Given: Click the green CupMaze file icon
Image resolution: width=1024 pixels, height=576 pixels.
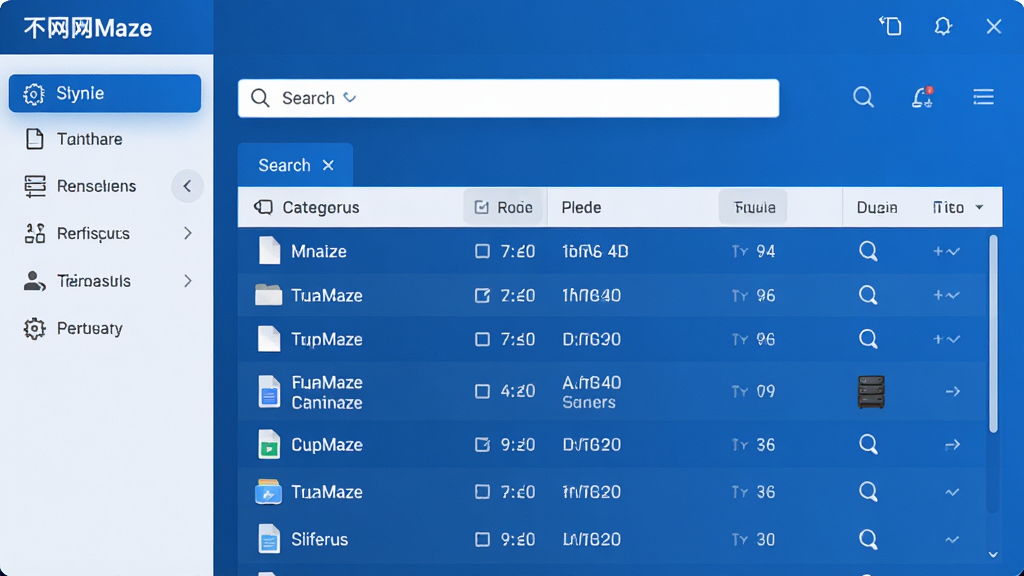Looking at the screenshot, I should (x=268, y=444).
